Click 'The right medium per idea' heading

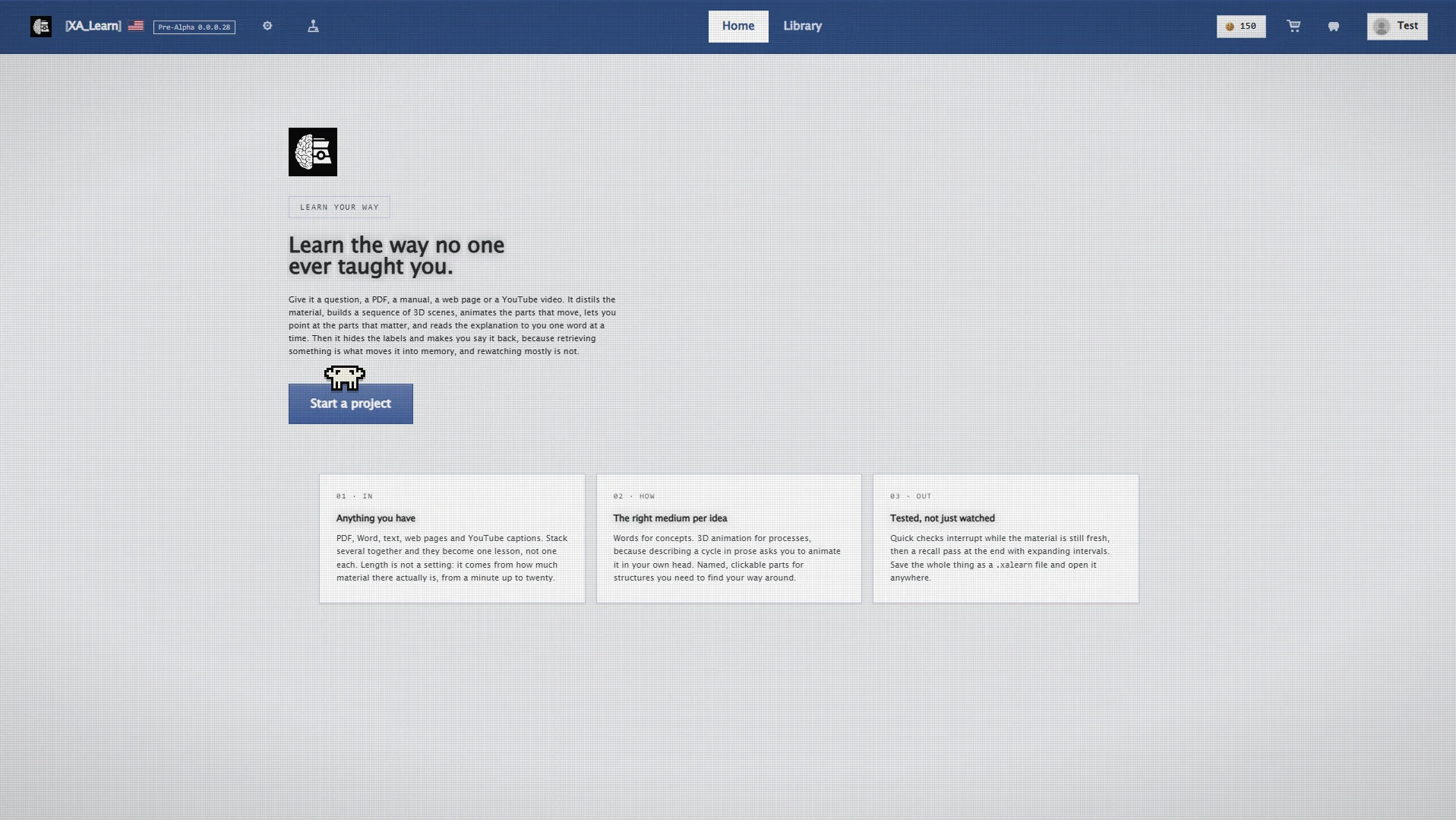[x=670, y=518]
